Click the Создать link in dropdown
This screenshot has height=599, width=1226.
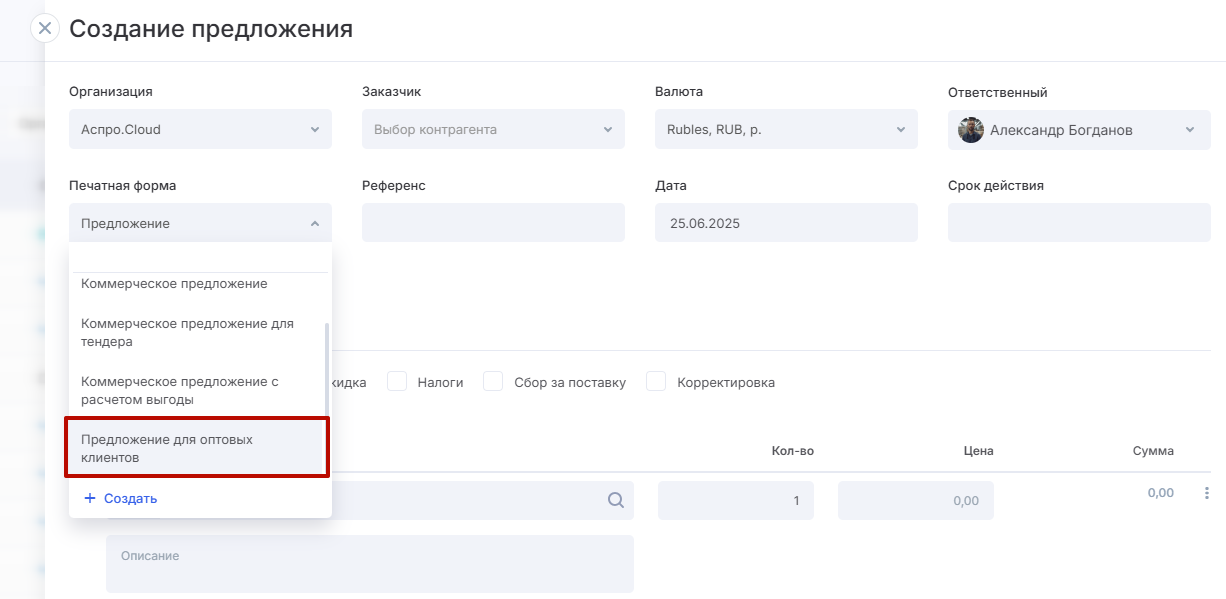(130, 498)
